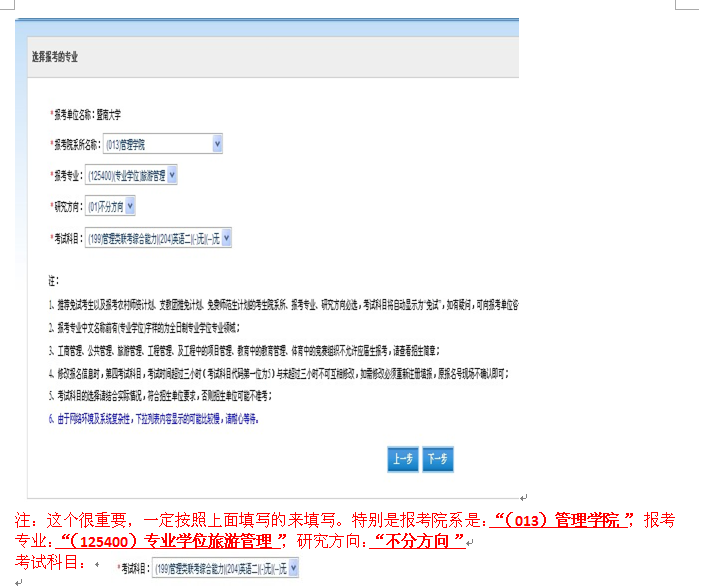Click underlined red text “不分方向”

(418, 541)
